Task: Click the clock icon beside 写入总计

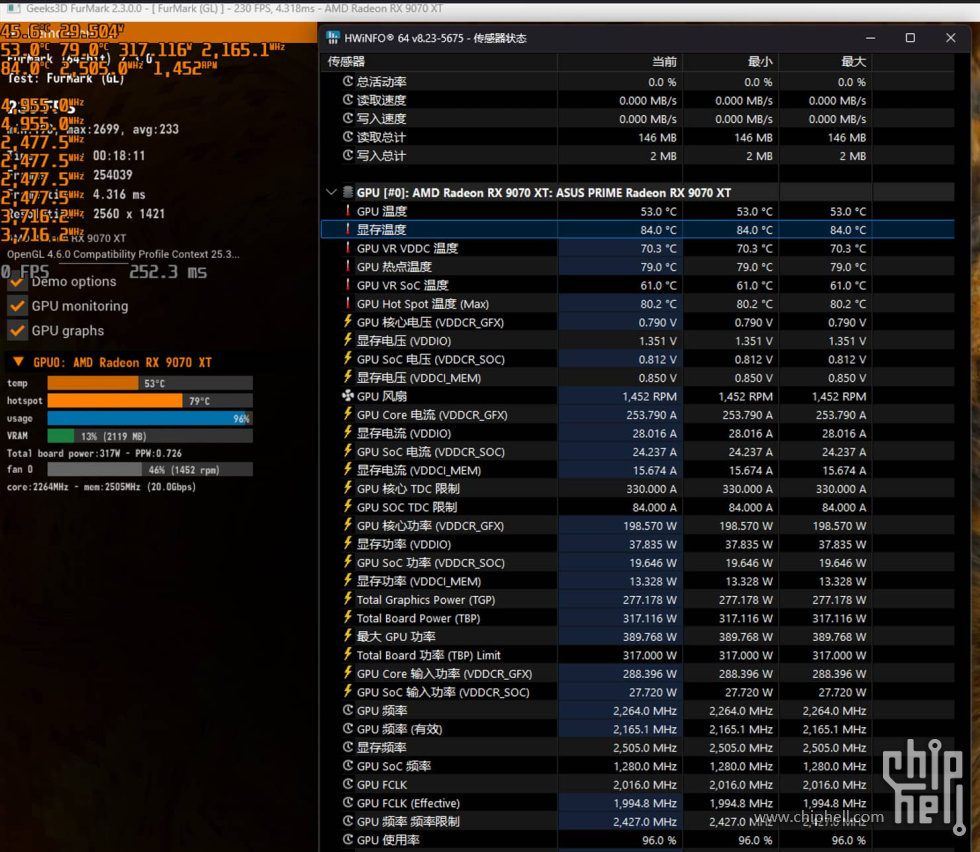Action: [x=348, y=155]
